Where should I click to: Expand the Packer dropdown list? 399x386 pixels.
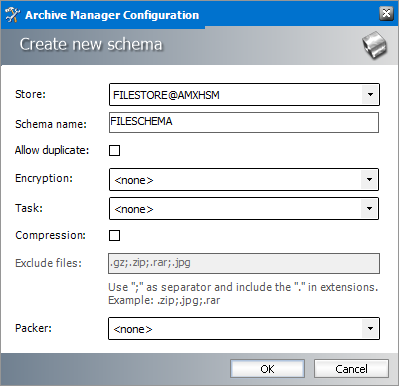(x=370, y=329)
